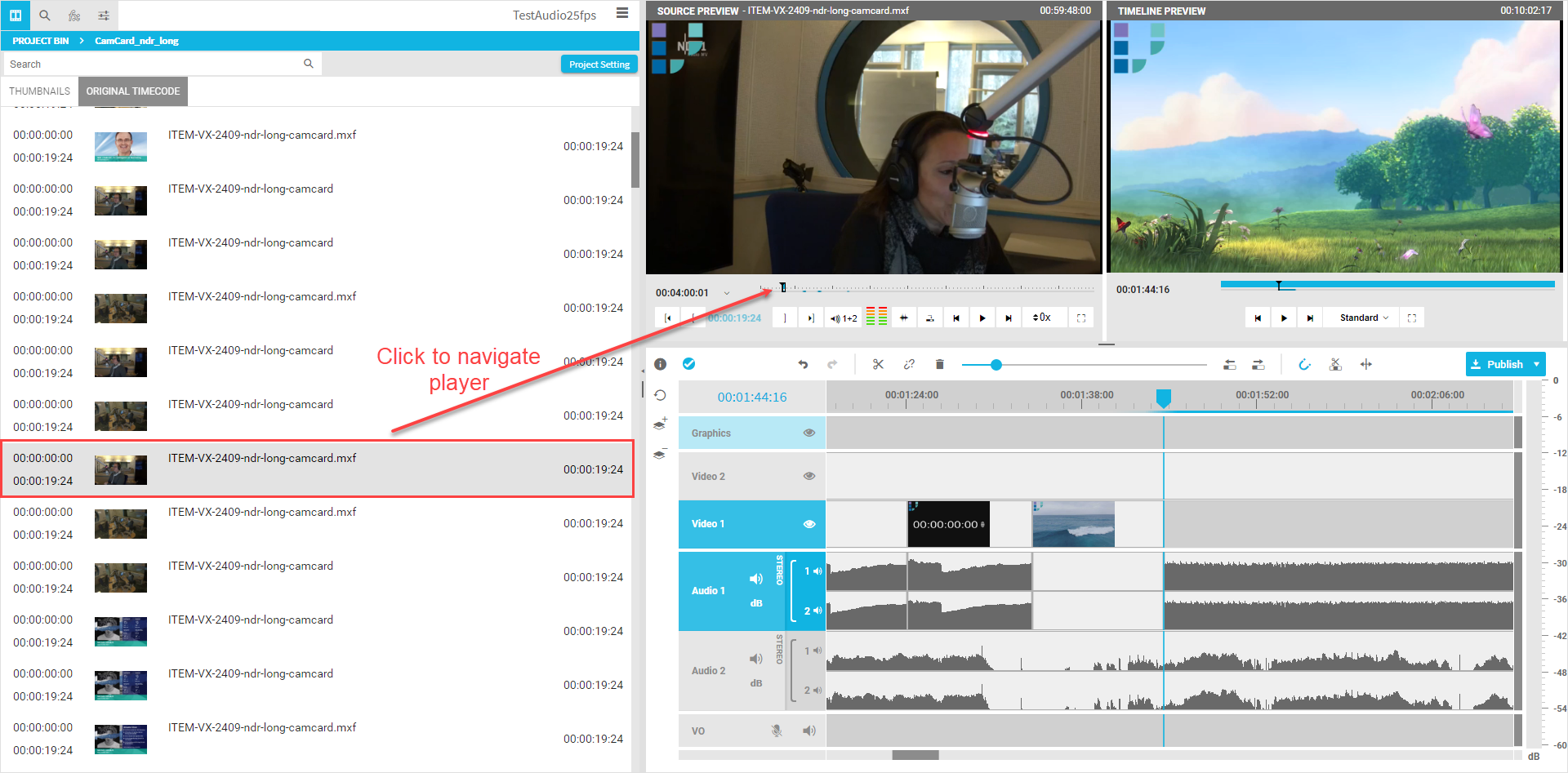Click the Project Setting button
The image size is (1568, 773).
coord(599,64)
